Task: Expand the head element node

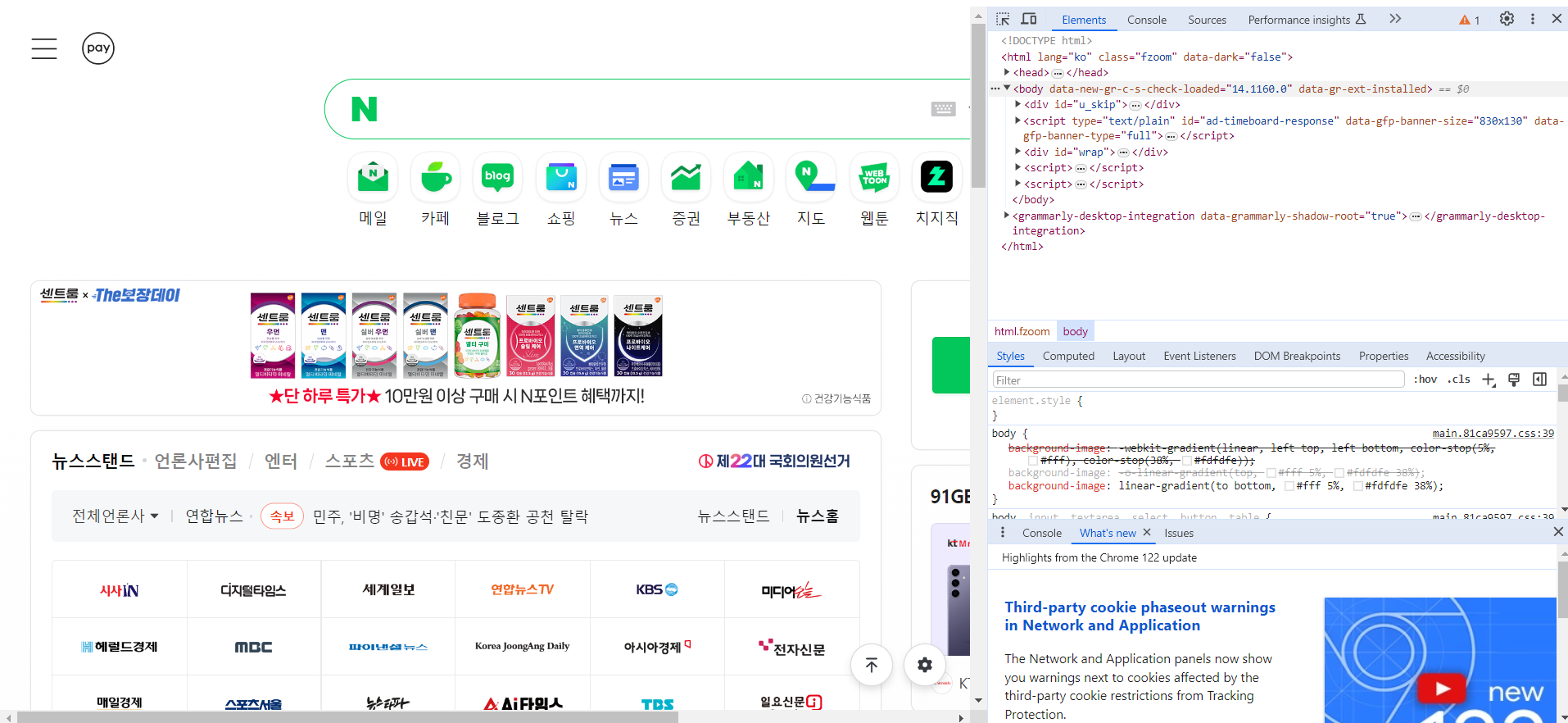Action: pos(1007,72)
